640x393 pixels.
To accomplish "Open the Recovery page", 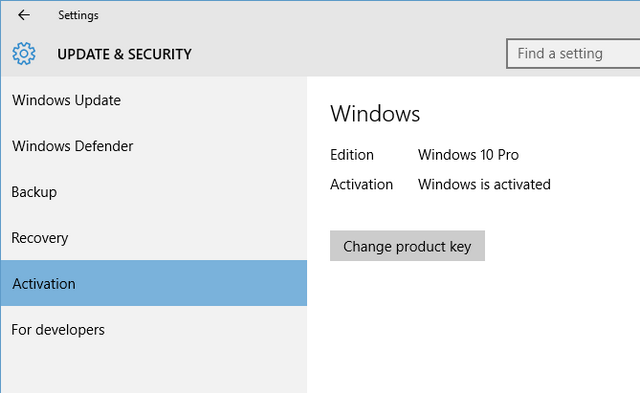I will (153, 238).
